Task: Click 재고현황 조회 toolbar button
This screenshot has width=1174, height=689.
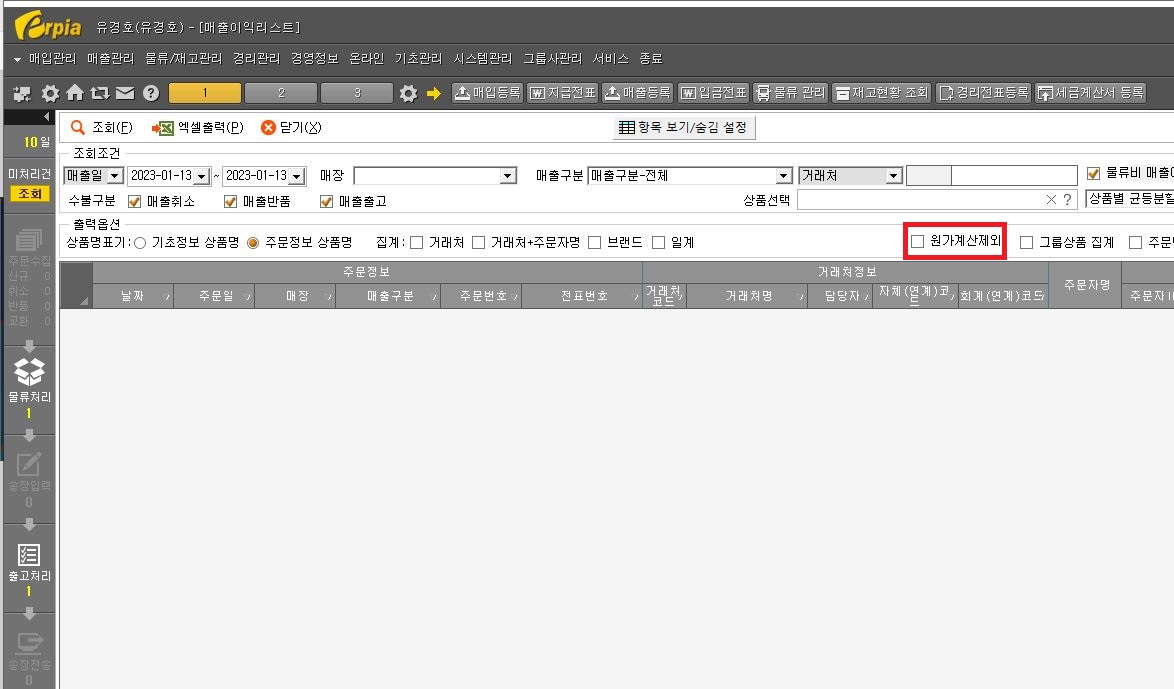Action: (x=881, y=93)
